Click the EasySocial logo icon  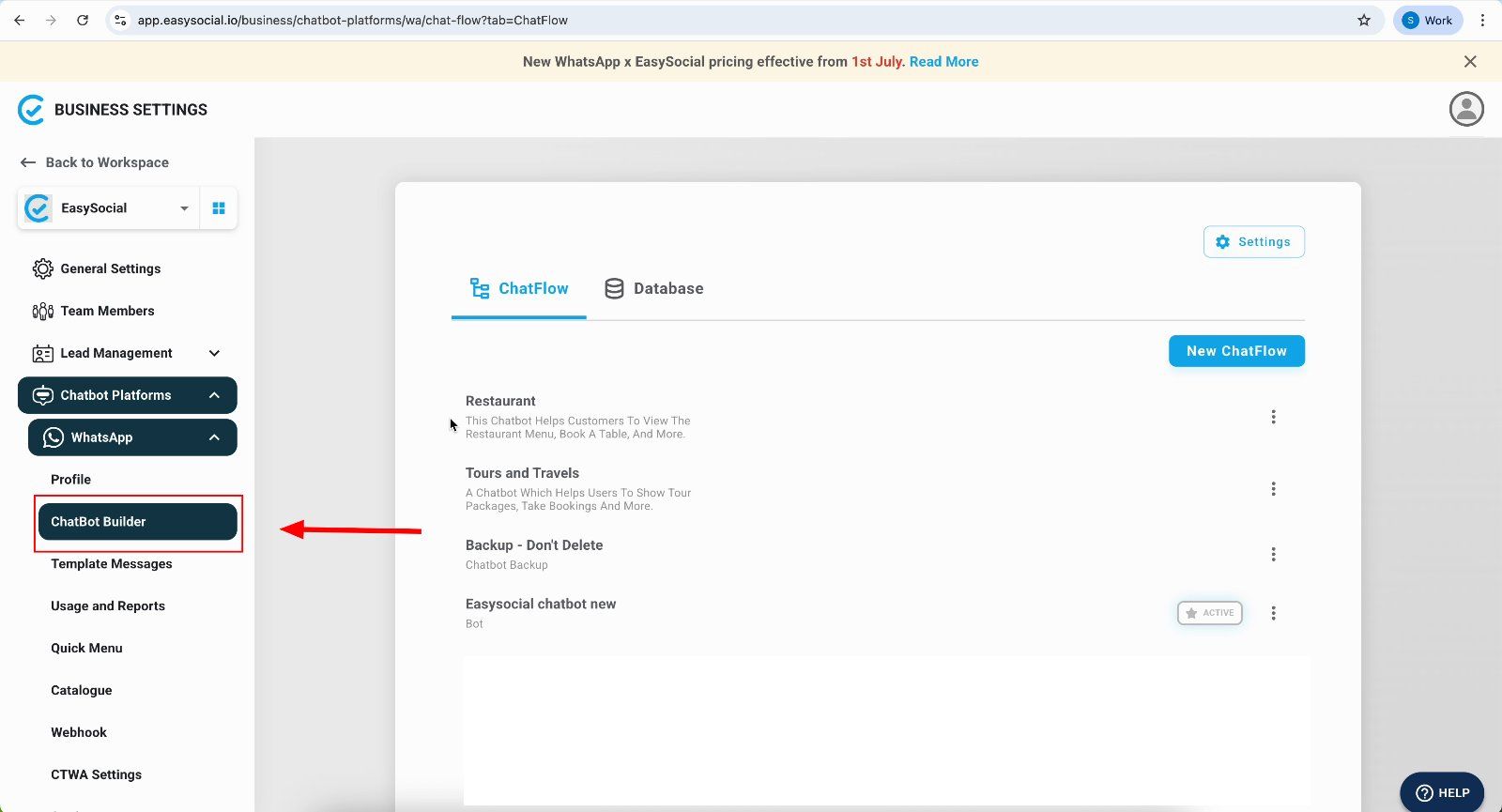31,110
